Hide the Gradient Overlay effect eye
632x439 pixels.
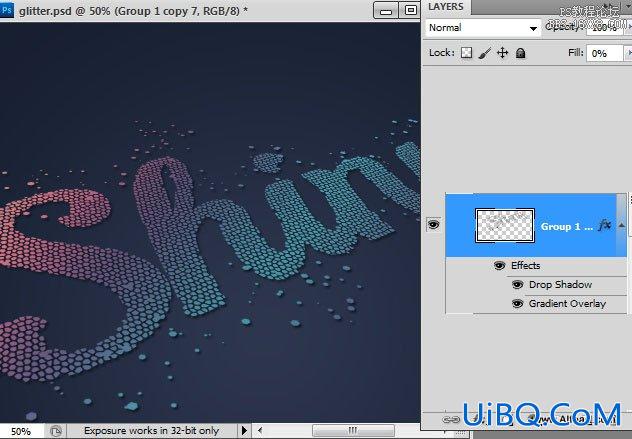pos(517,304)
